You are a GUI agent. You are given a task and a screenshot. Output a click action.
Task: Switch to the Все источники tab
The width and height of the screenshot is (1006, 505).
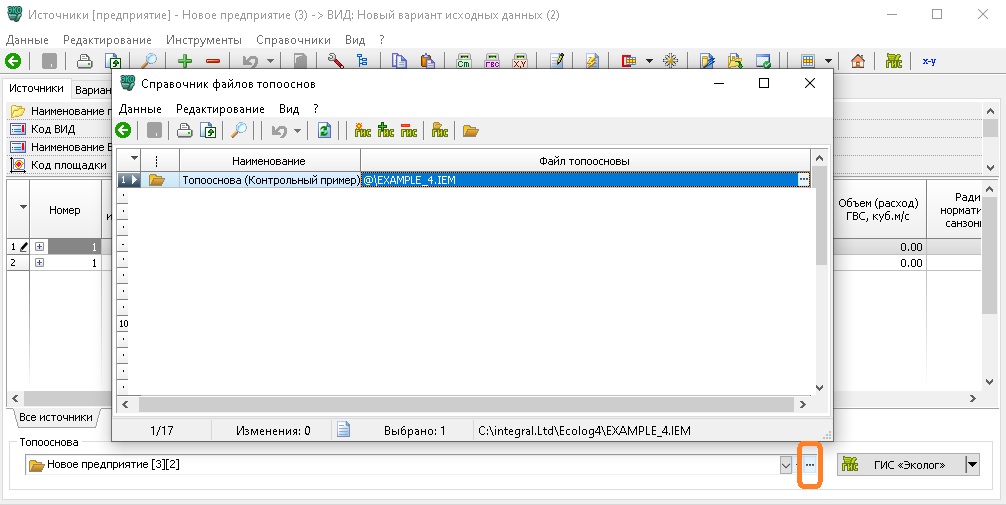coord(57,417)
